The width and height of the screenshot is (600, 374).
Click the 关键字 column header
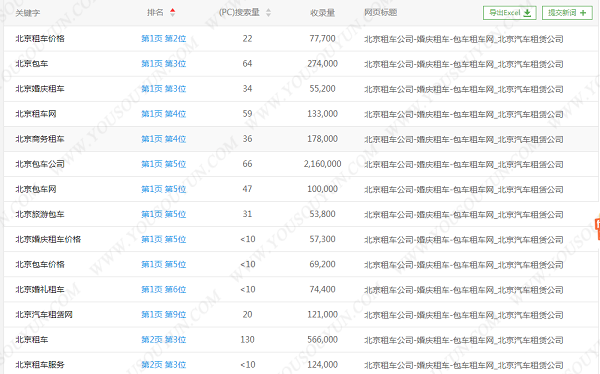click(28, 13)
